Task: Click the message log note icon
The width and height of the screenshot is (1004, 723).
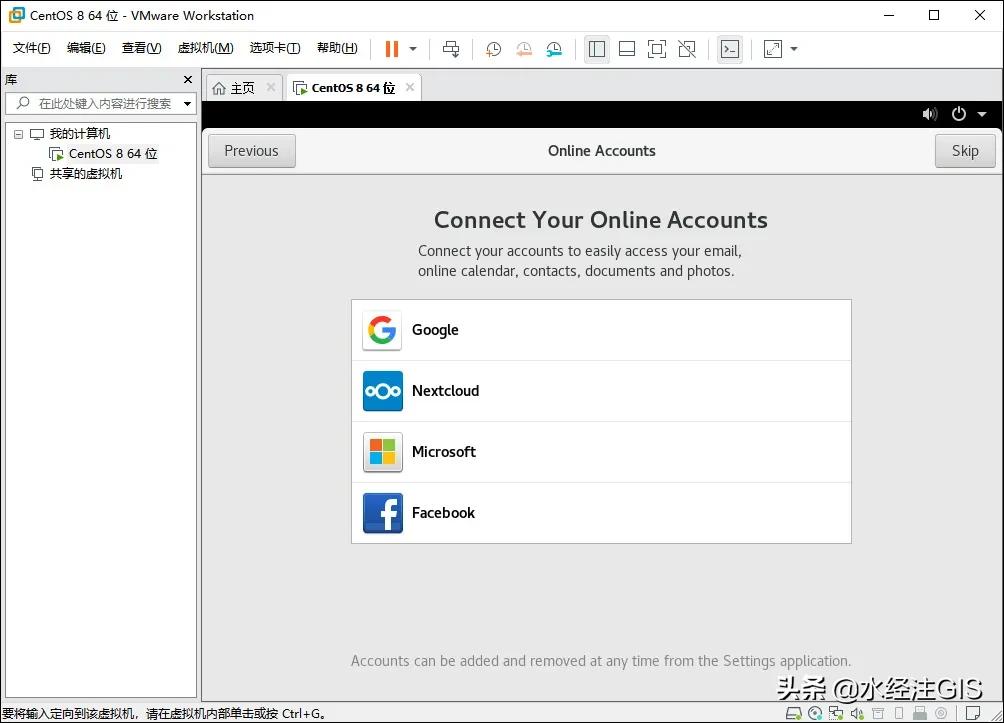Action: pos(973,713)
